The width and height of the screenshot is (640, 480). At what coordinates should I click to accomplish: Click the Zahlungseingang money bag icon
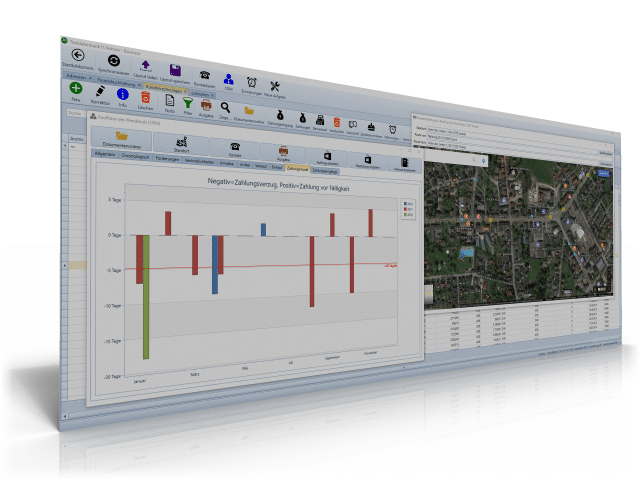(280, 116)
